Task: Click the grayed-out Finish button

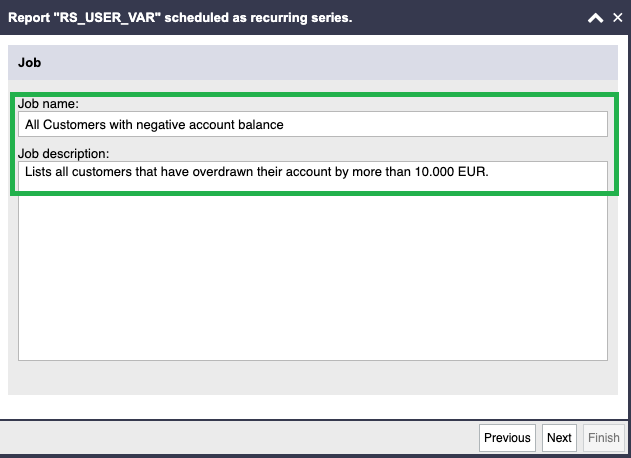Action: click(x=604, y=437)
